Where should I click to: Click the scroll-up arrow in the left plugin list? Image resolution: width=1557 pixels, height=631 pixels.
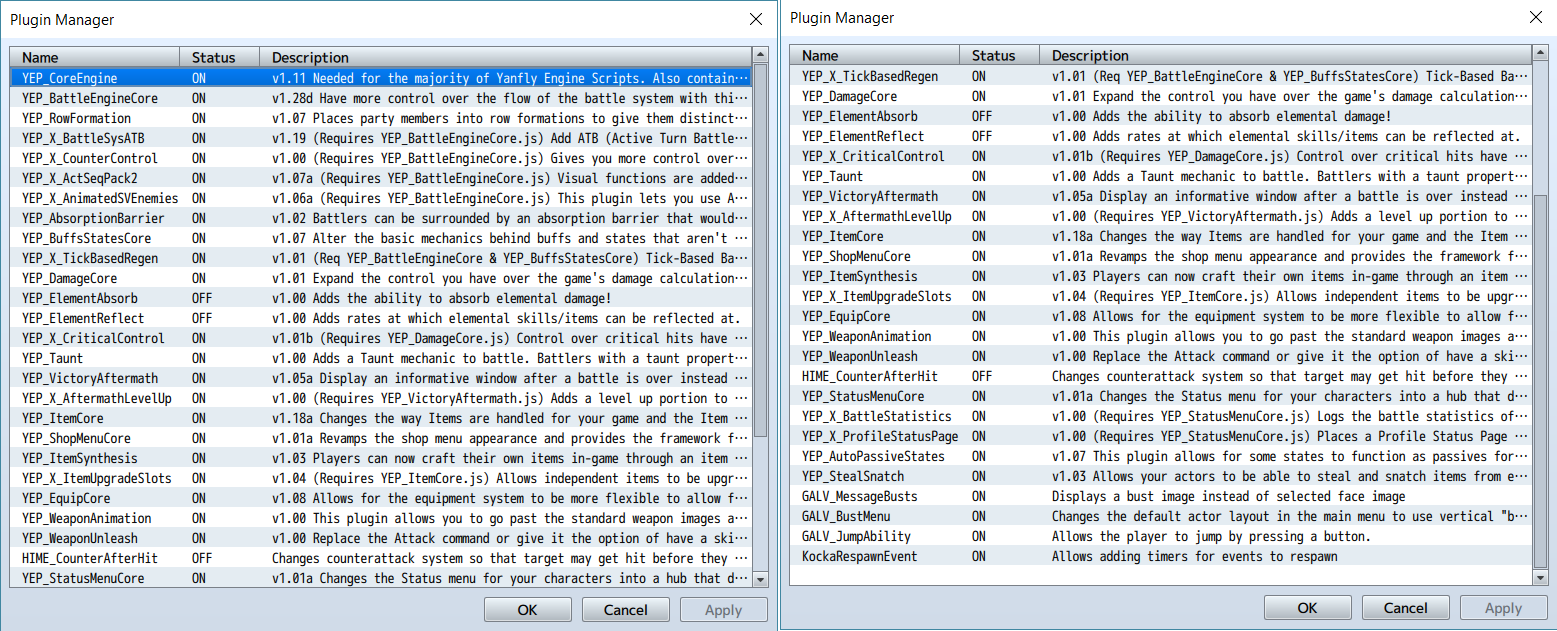tap(760, 56)
